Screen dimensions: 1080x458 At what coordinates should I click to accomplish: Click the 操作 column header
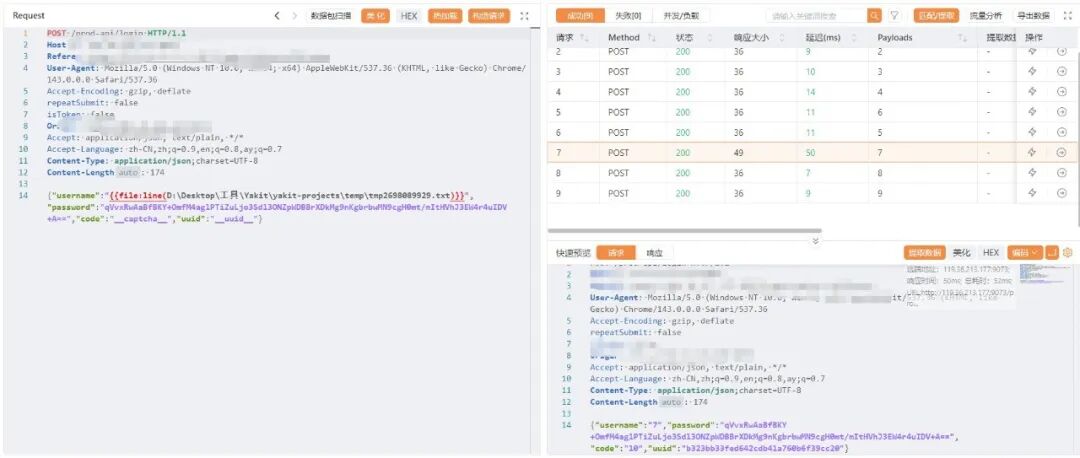point(1033,37)
